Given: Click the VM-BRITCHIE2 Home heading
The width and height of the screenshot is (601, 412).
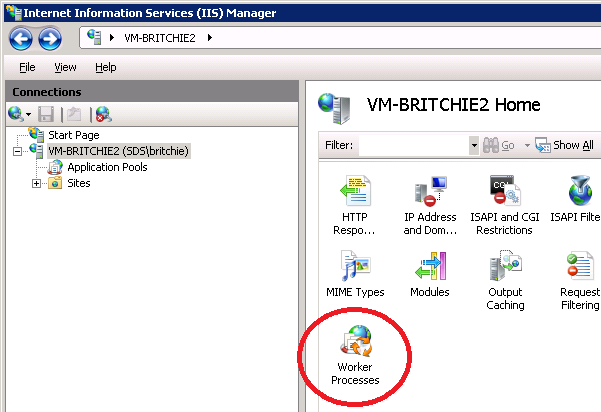Looking at the screenshot, I should click(x=453, y=105).
